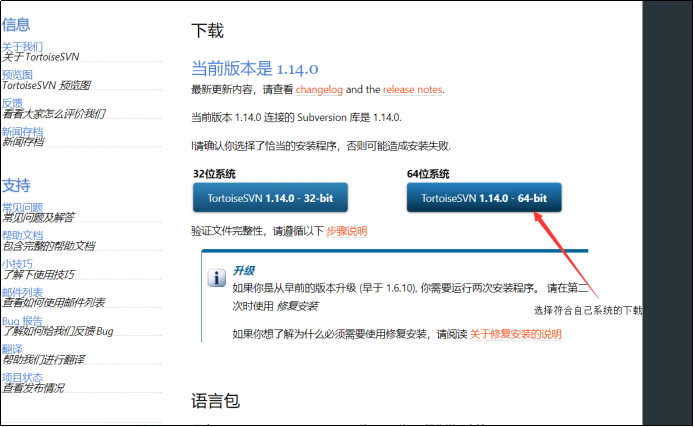
Task: Click the 升级 notice title
Action: click(x=243, y=270)
